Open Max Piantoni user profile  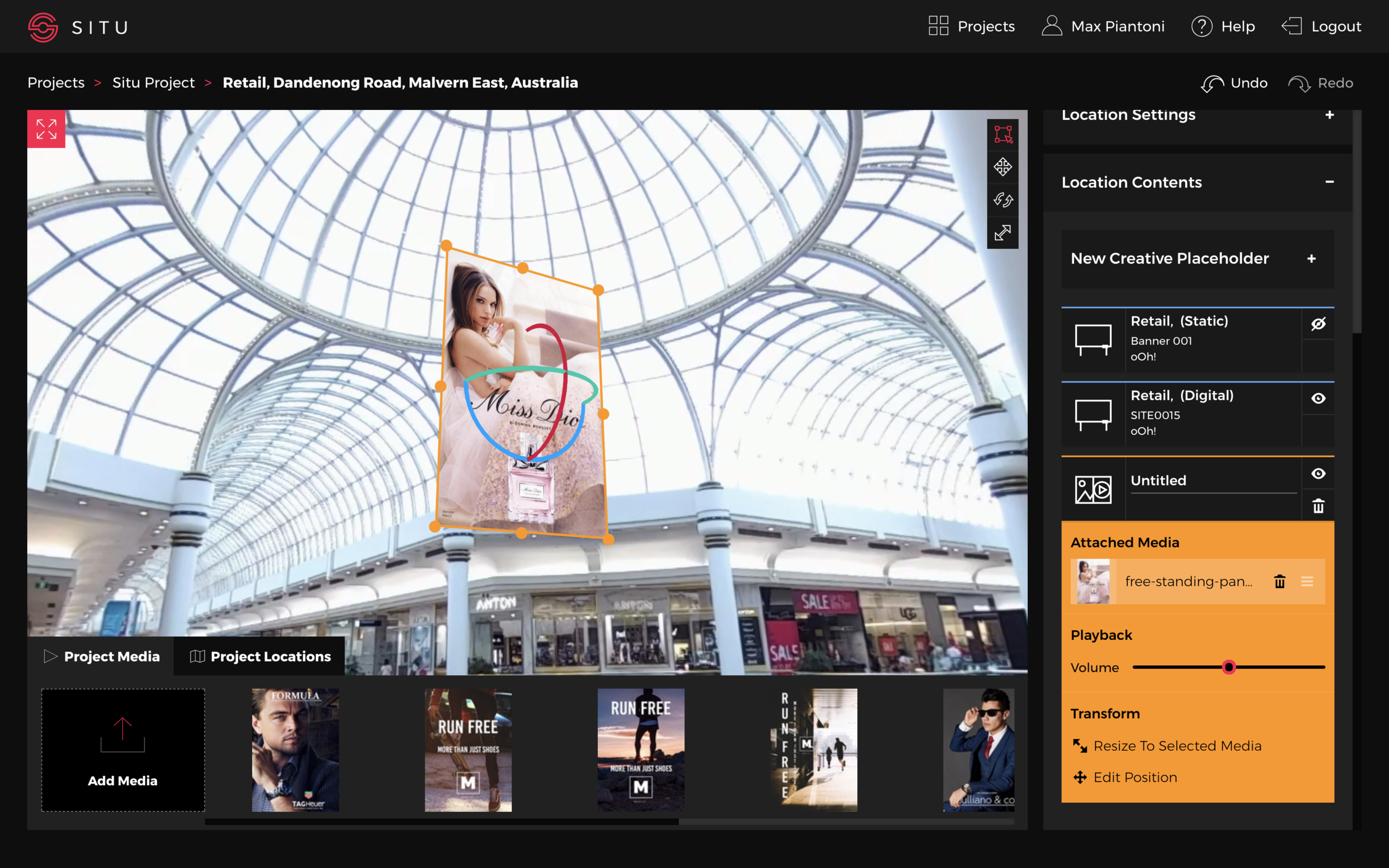tap(1103, 27)
